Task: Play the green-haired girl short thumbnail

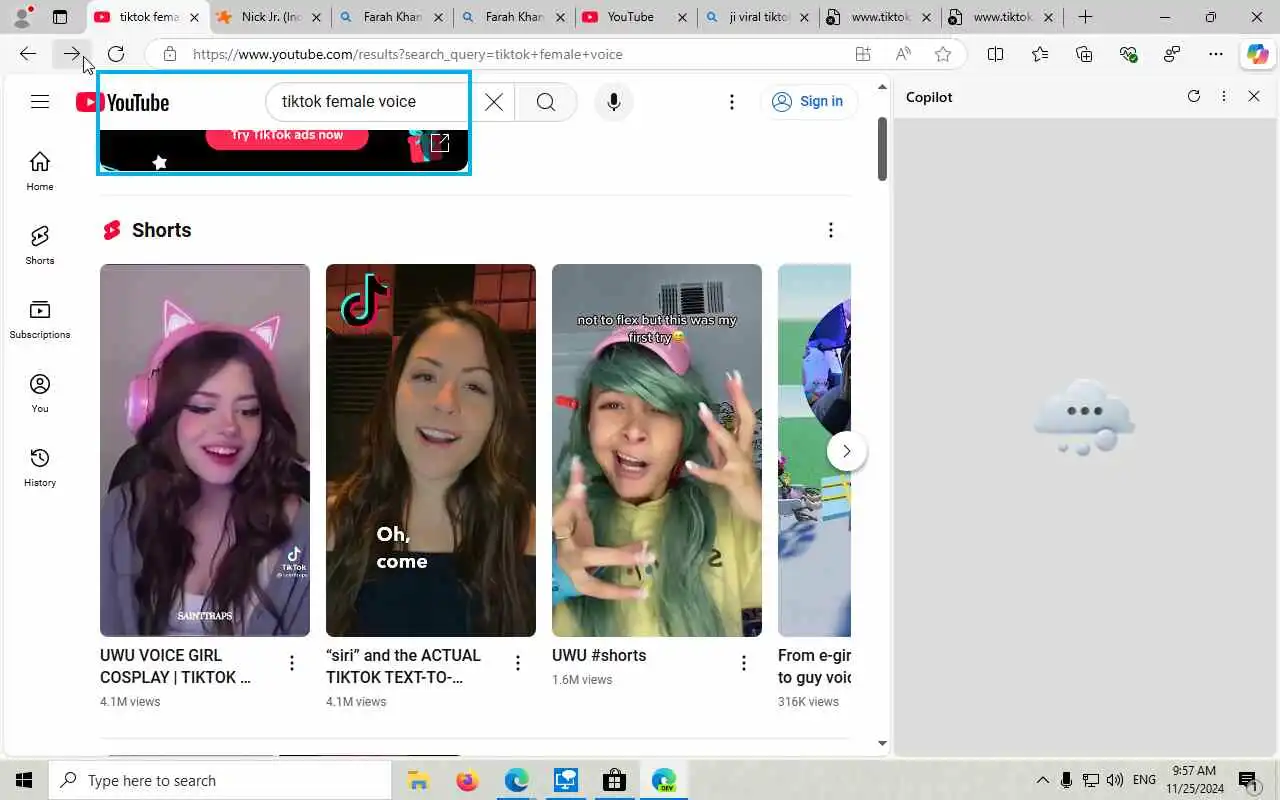Action: point(657,450)
